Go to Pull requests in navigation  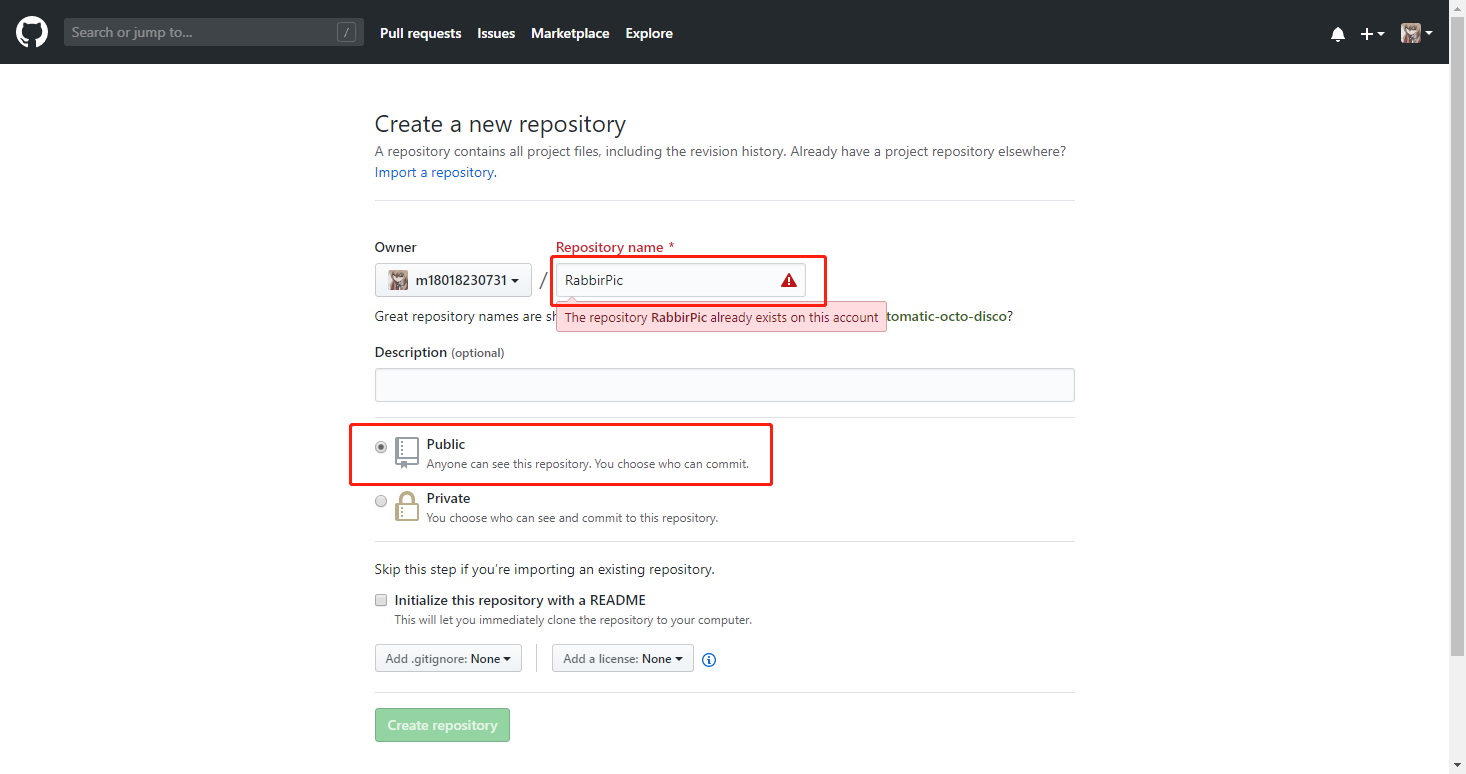(x=421, y=33)
